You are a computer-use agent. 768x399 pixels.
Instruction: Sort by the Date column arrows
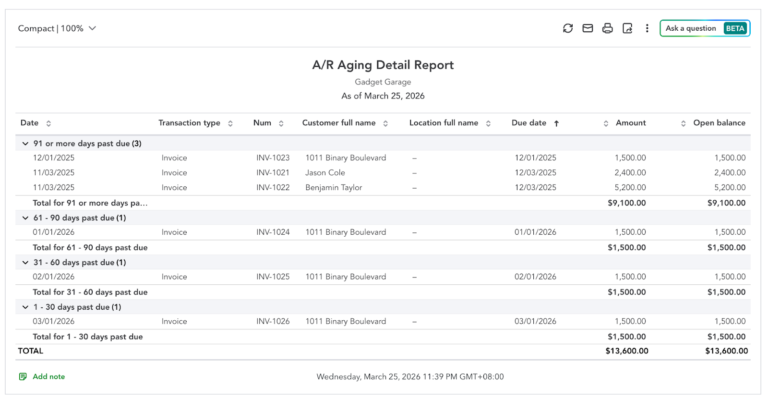tap(48, 123)
